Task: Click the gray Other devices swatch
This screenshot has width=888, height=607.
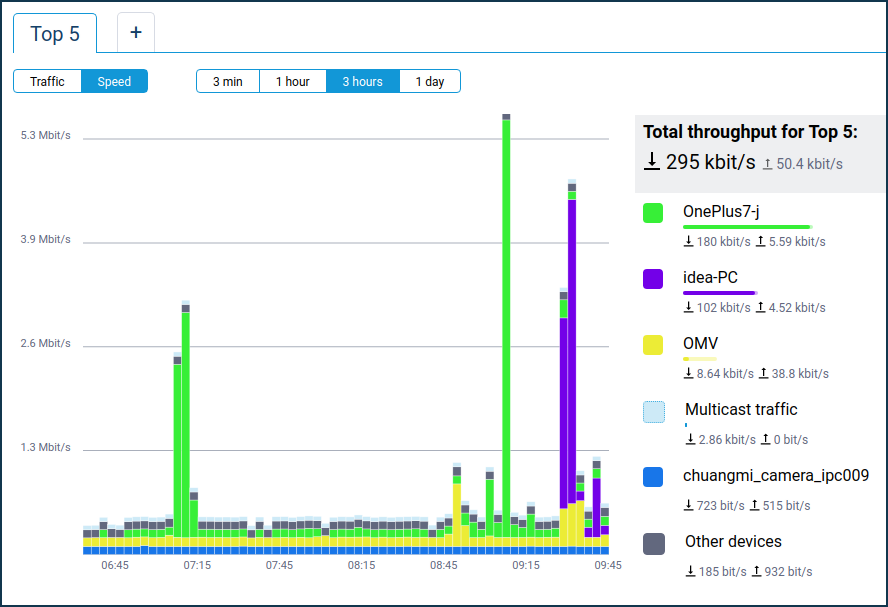Action: 654,544
